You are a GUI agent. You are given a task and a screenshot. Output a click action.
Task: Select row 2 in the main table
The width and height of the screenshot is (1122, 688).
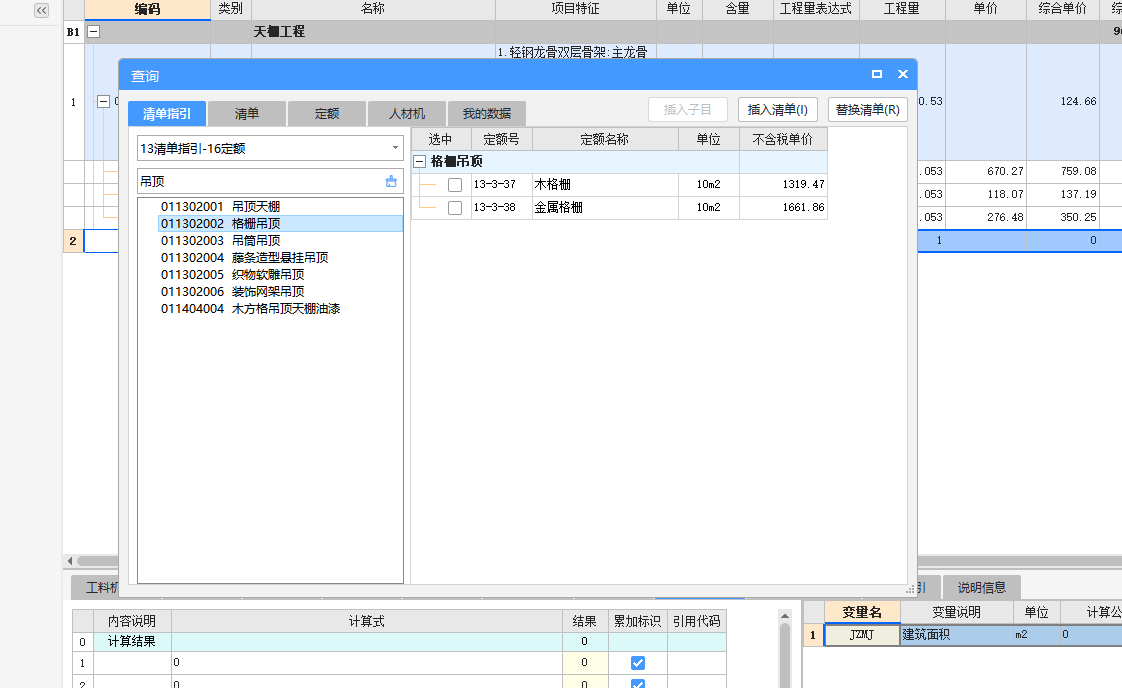point(72,241)
